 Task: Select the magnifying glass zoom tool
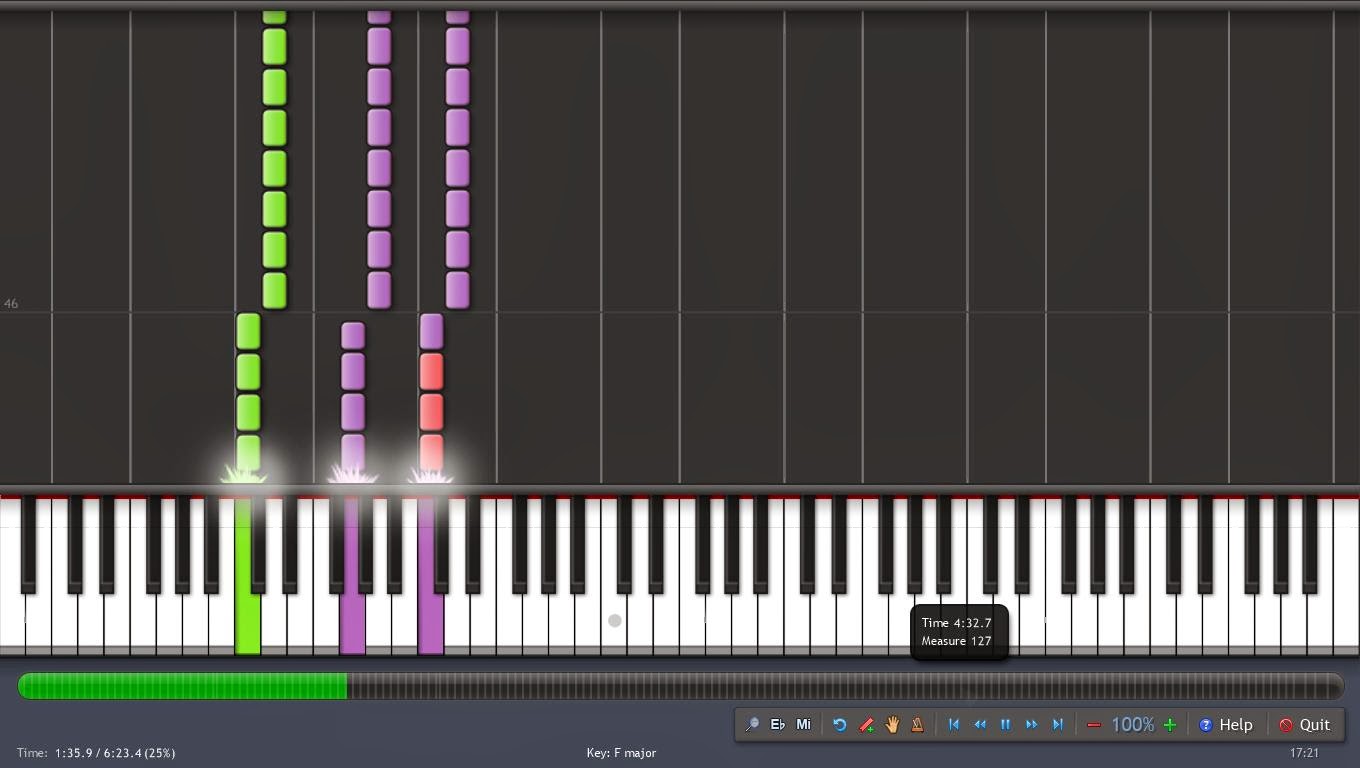[752, 724]
